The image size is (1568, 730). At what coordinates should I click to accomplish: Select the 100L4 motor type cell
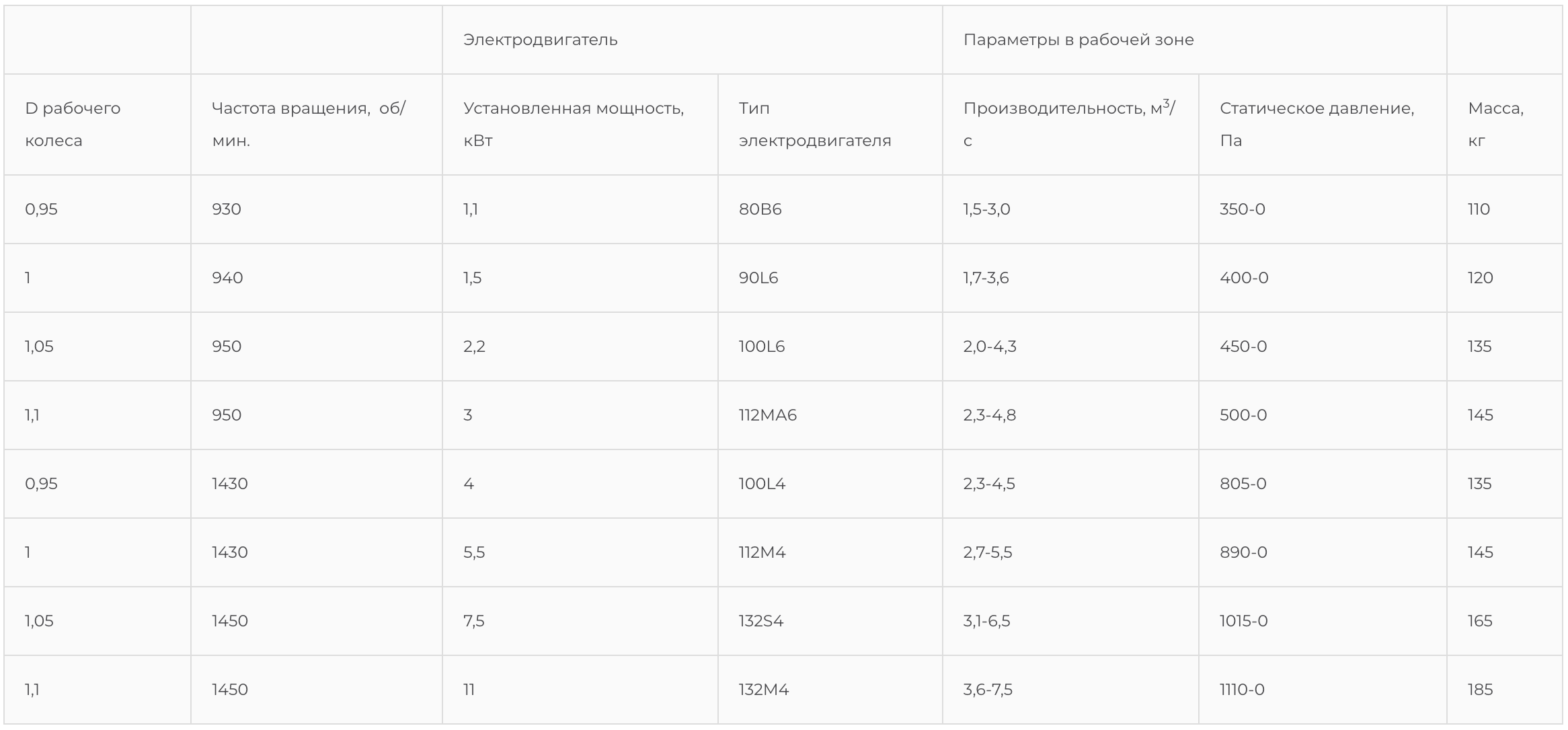pos(761,484)
